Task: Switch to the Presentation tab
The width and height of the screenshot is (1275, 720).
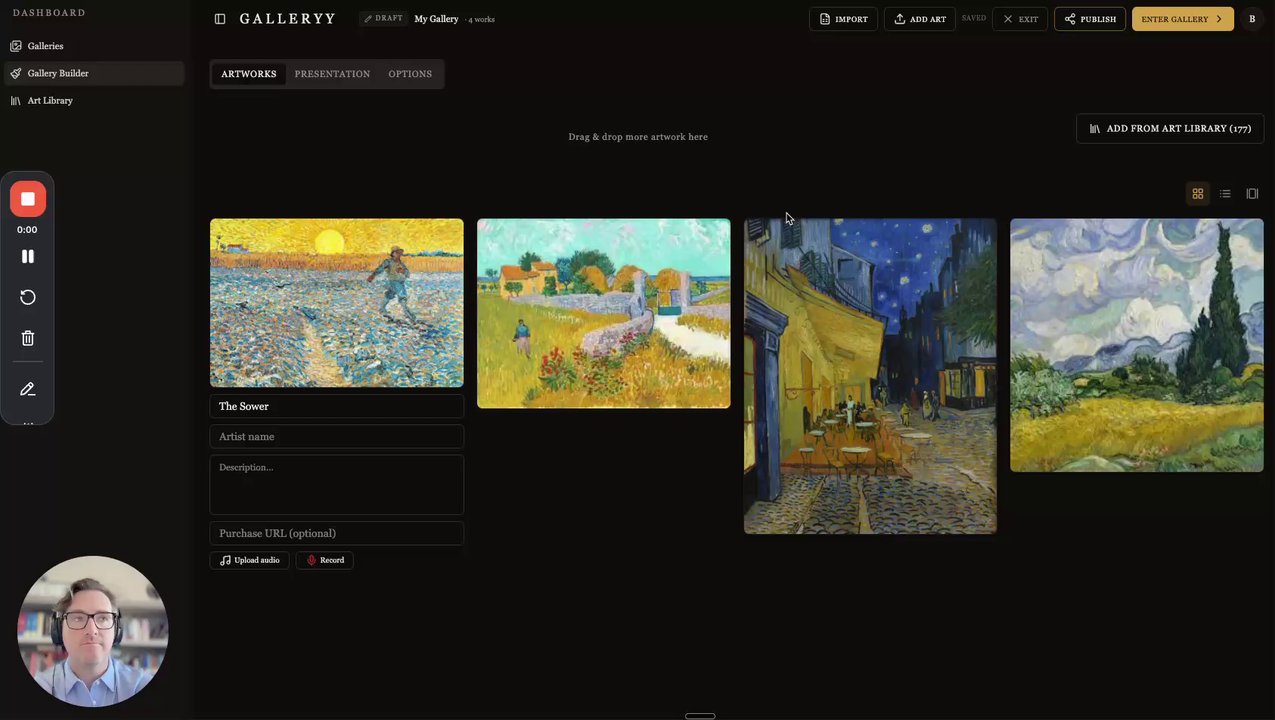Action: 332,74
